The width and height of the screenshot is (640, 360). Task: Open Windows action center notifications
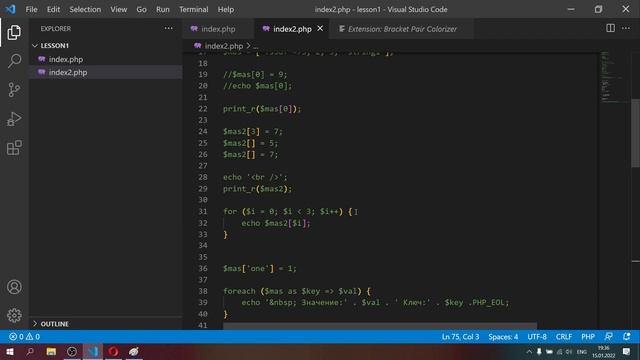point(627,351)
